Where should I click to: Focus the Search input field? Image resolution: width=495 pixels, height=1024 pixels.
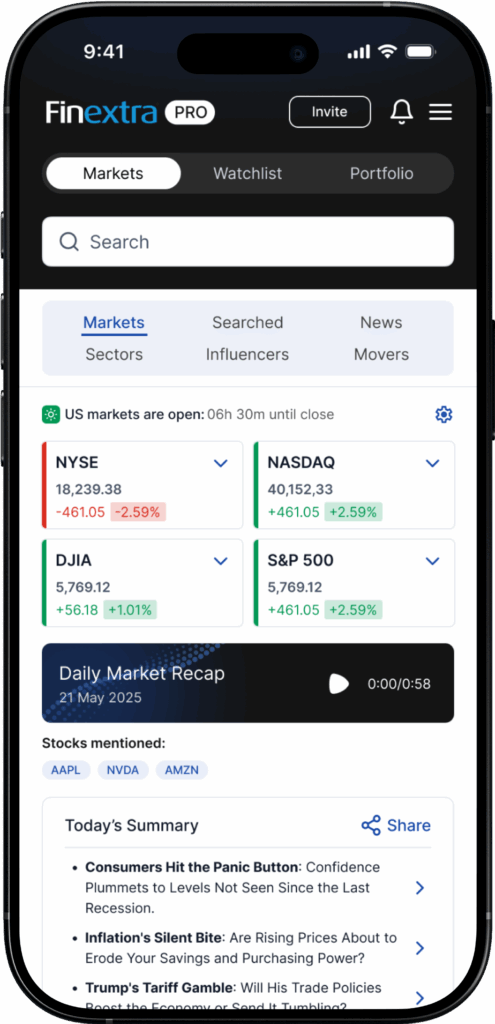(248, 242)
